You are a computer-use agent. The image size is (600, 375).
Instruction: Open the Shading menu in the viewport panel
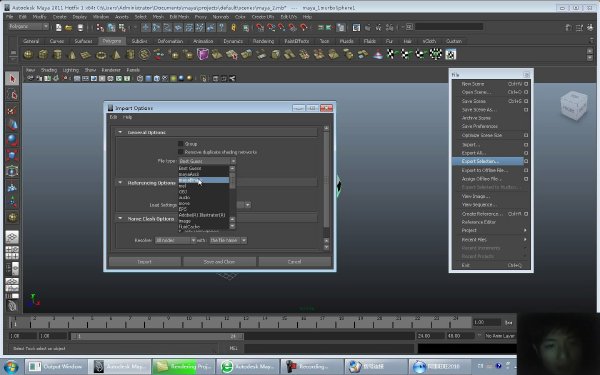pos(49,70)
